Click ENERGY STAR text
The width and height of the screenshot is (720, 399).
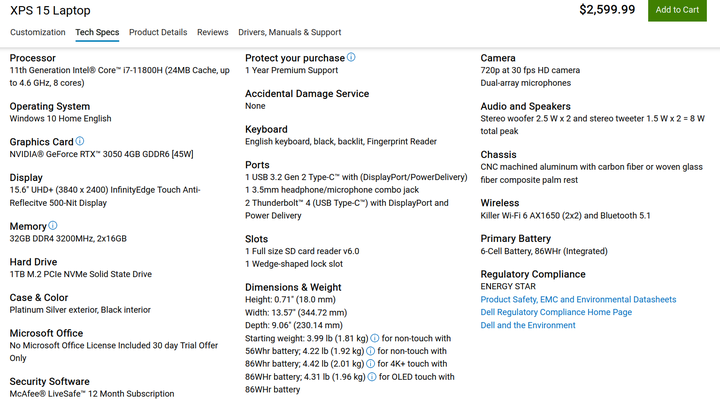(x=508, y=287)
